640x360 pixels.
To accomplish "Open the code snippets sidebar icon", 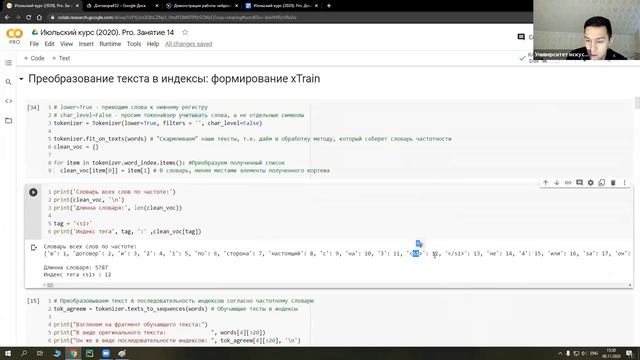I will click(8, 101).
